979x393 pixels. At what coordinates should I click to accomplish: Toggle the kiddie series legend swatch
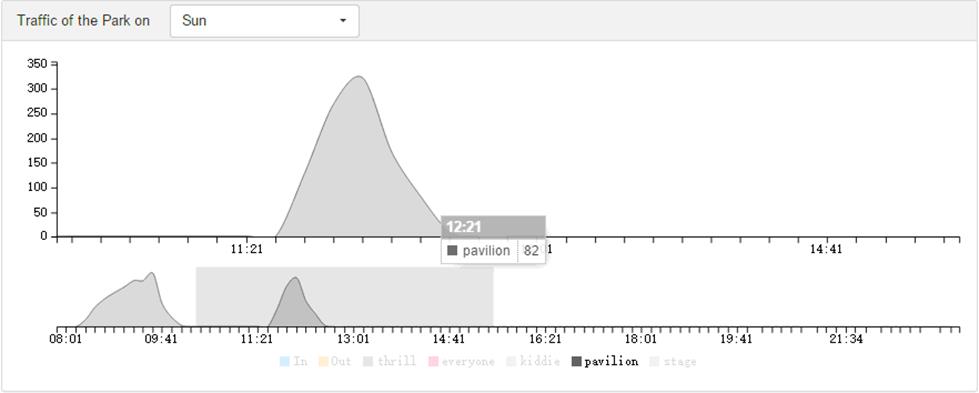(x=511, y=361)
